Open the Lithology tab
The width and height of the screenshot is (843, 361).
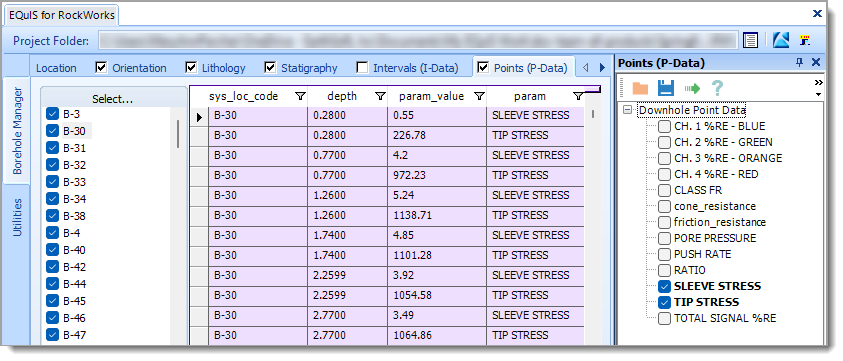(x=224, y=68)
